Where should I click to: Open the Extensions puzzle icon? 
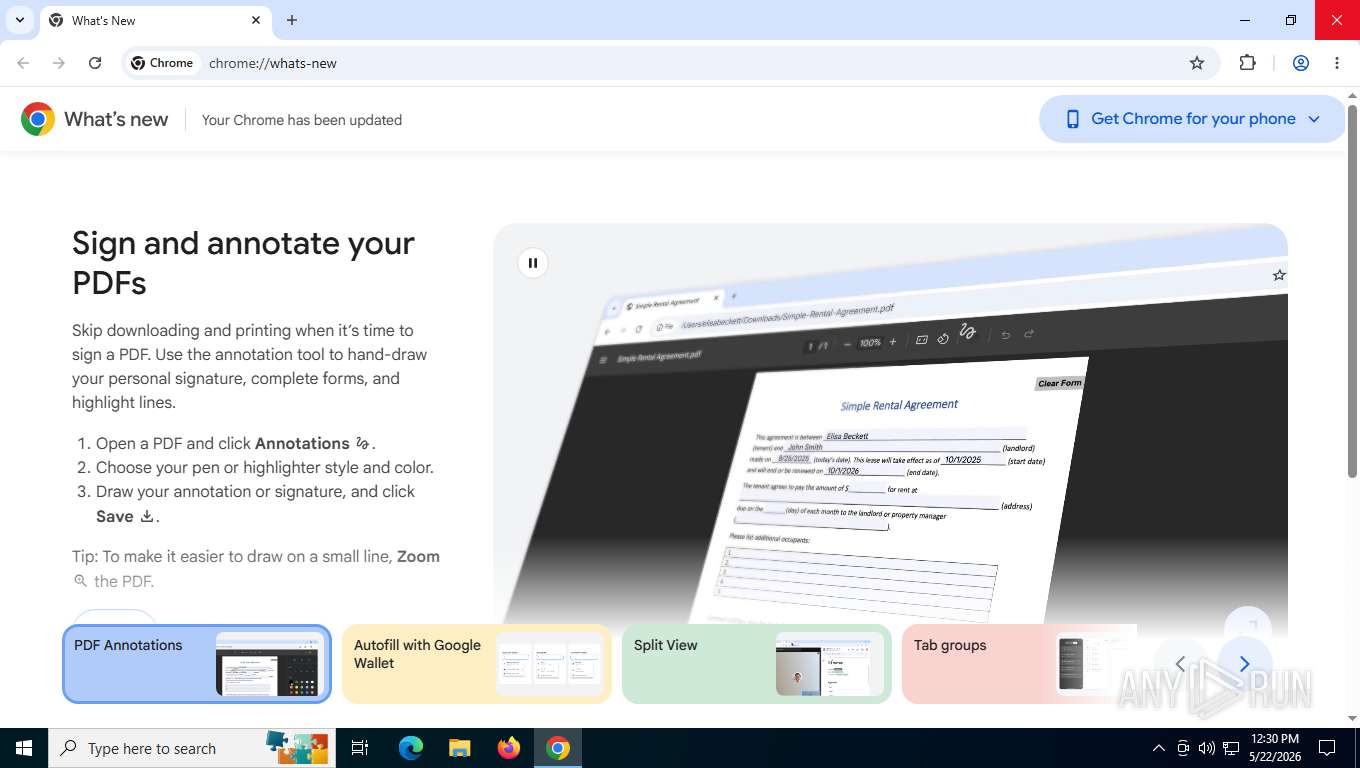1247,63
